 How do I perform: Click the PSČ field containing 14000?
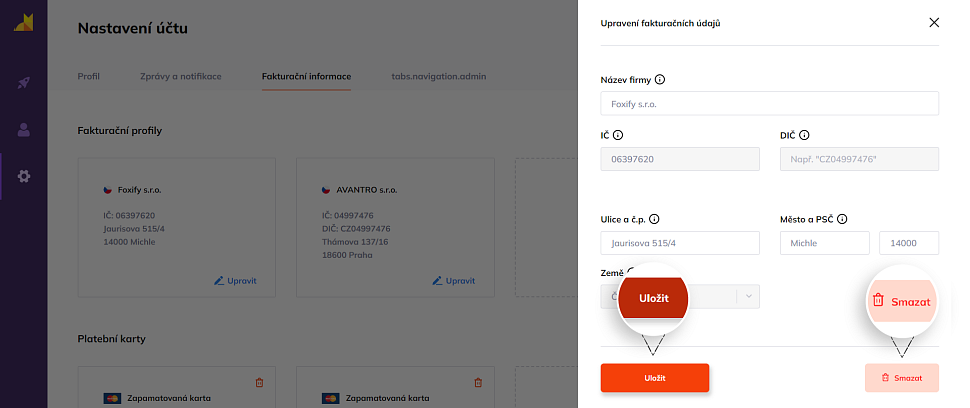(908, 243)
